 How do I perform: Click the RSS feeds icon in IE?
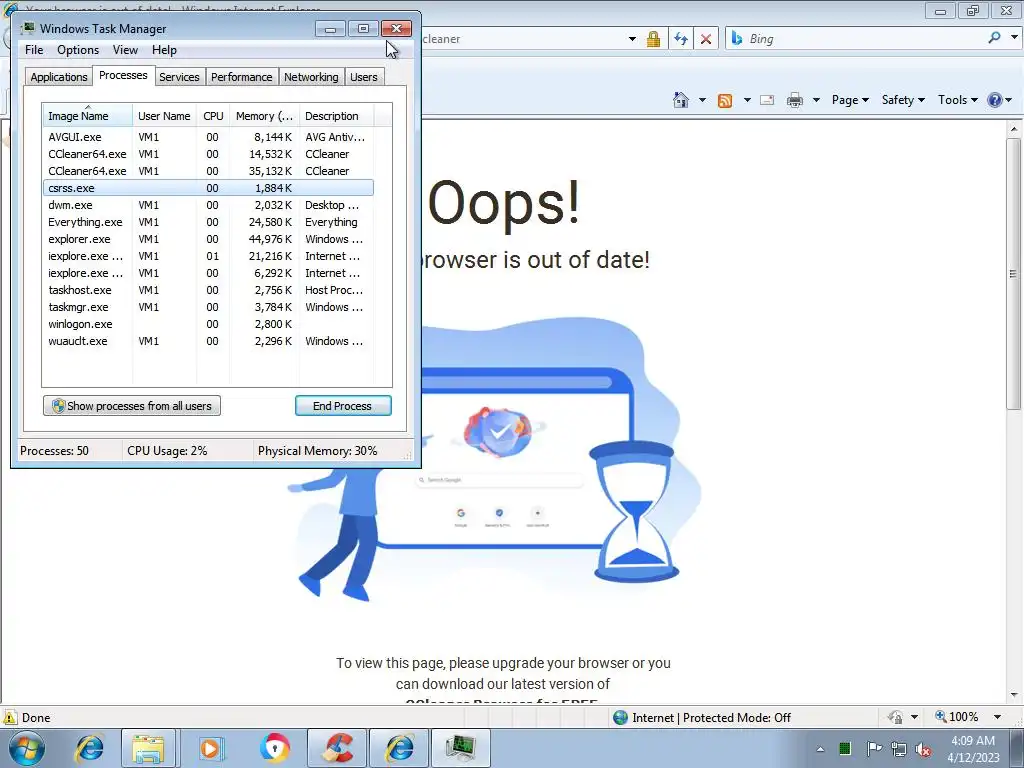click(x=724, y=101)
